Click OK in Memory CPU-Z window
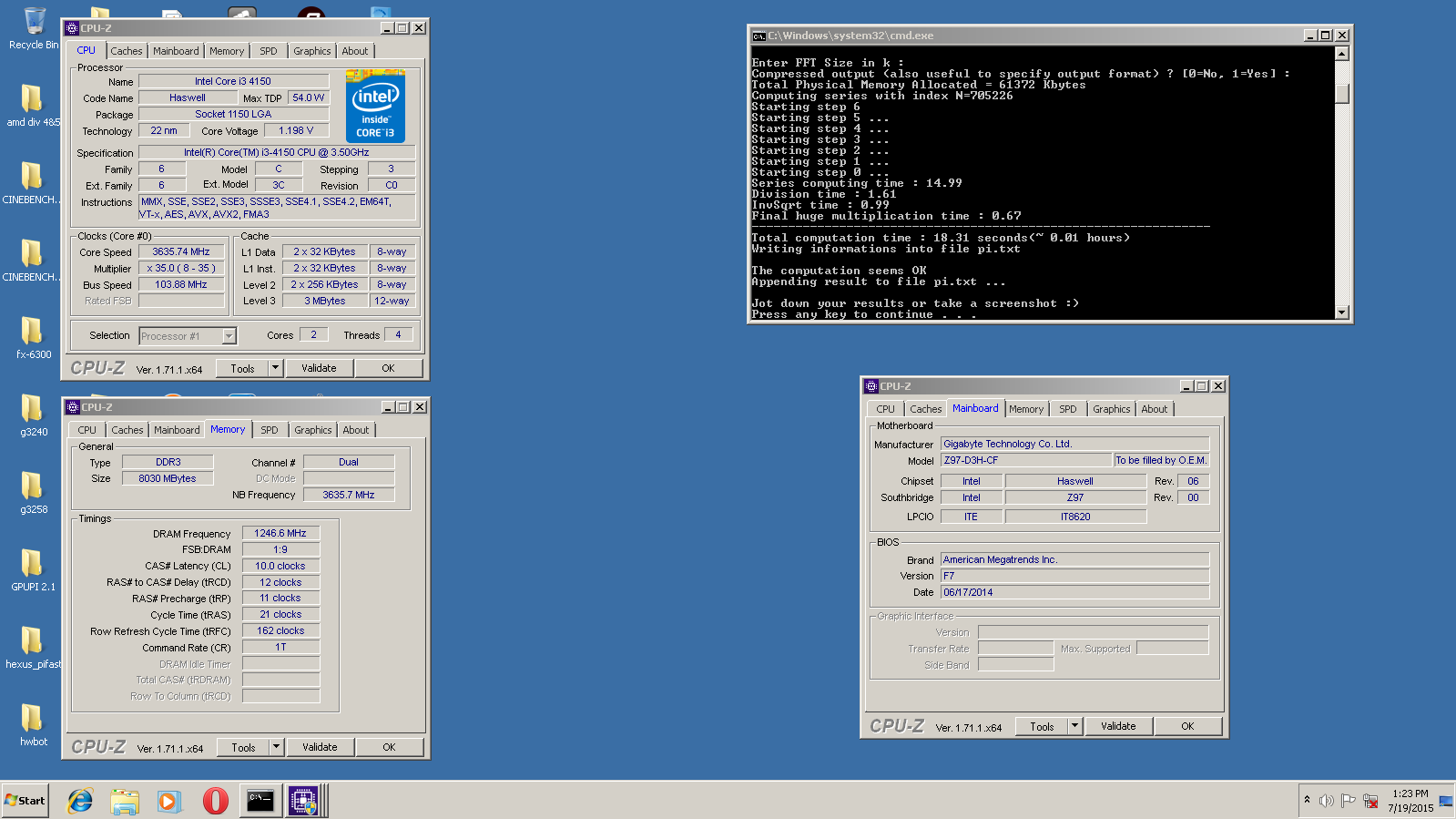 click(390, 747)
